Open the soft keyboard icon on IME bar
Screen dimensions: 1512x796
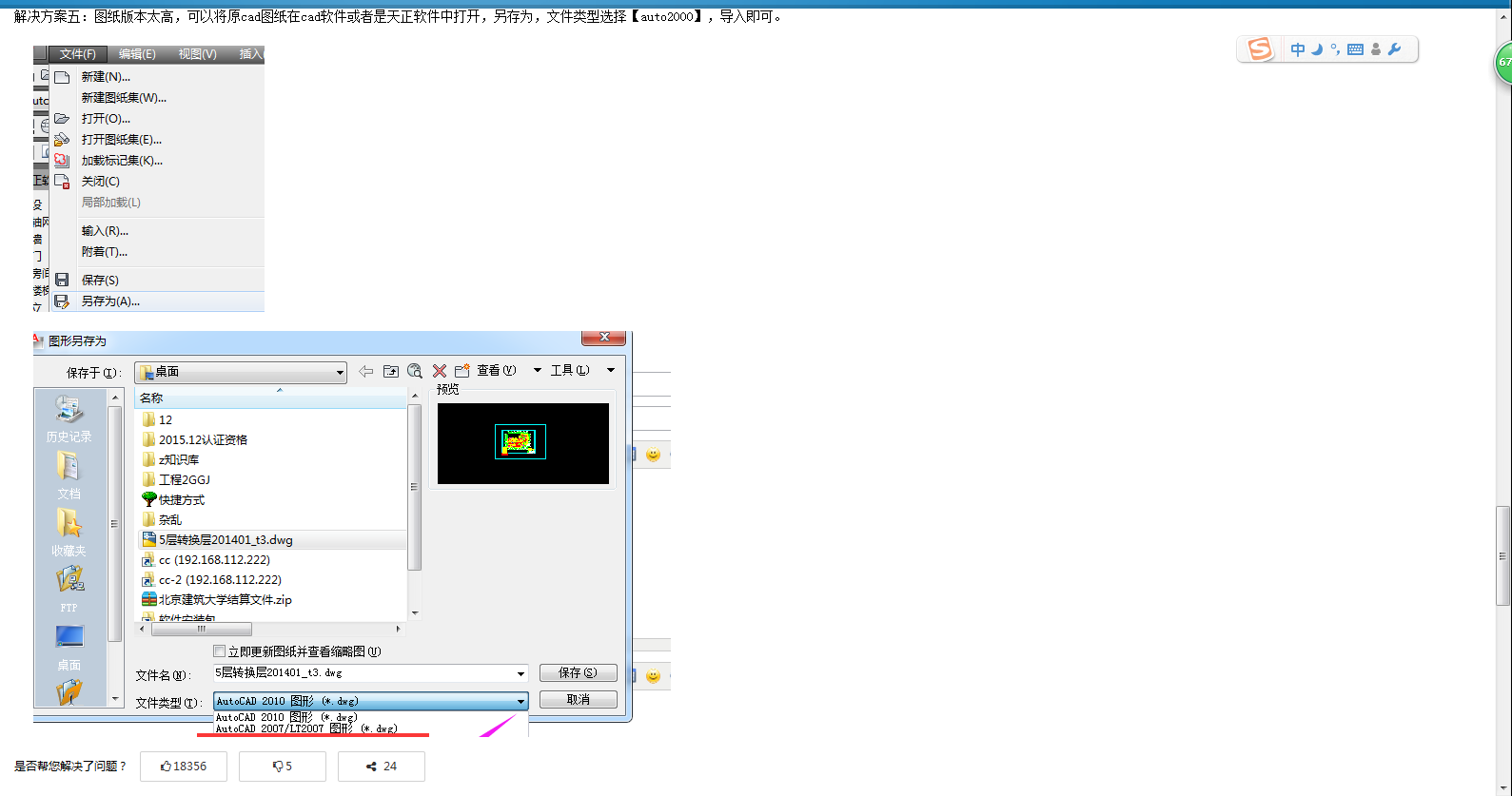[x=1355, y=49]
